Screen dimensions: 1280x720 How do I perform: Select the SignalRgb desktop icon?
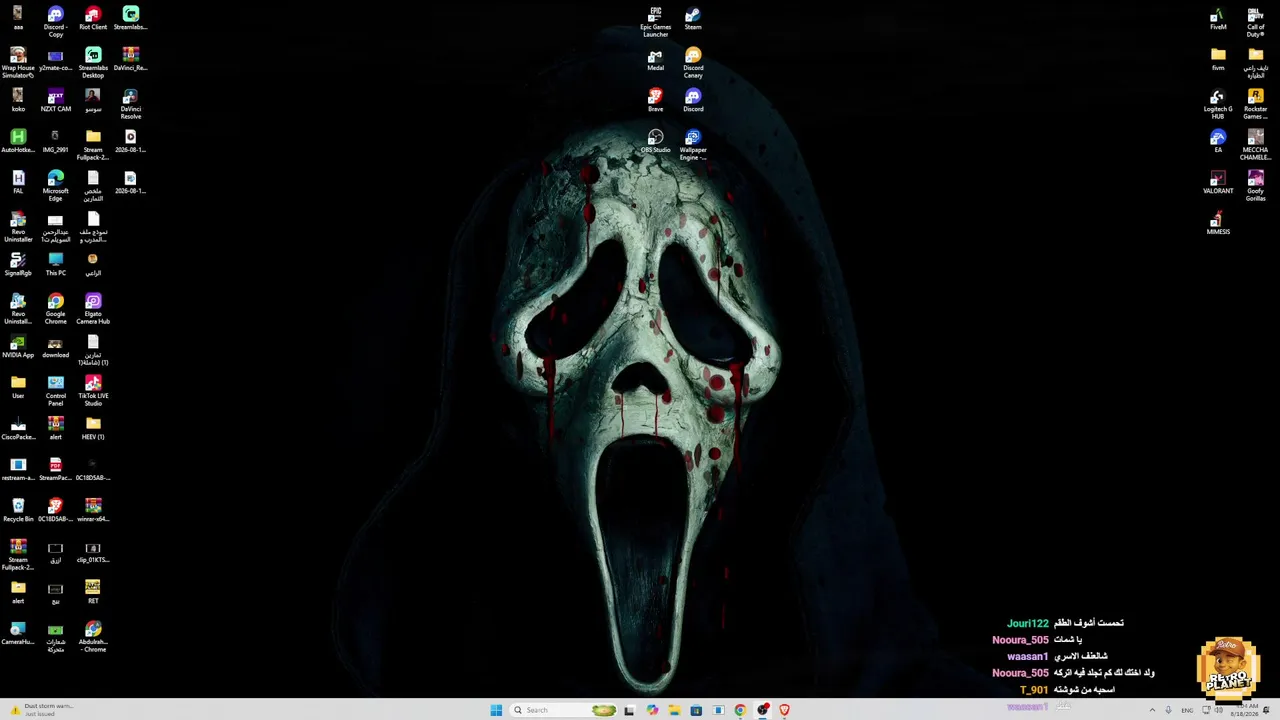18,264
